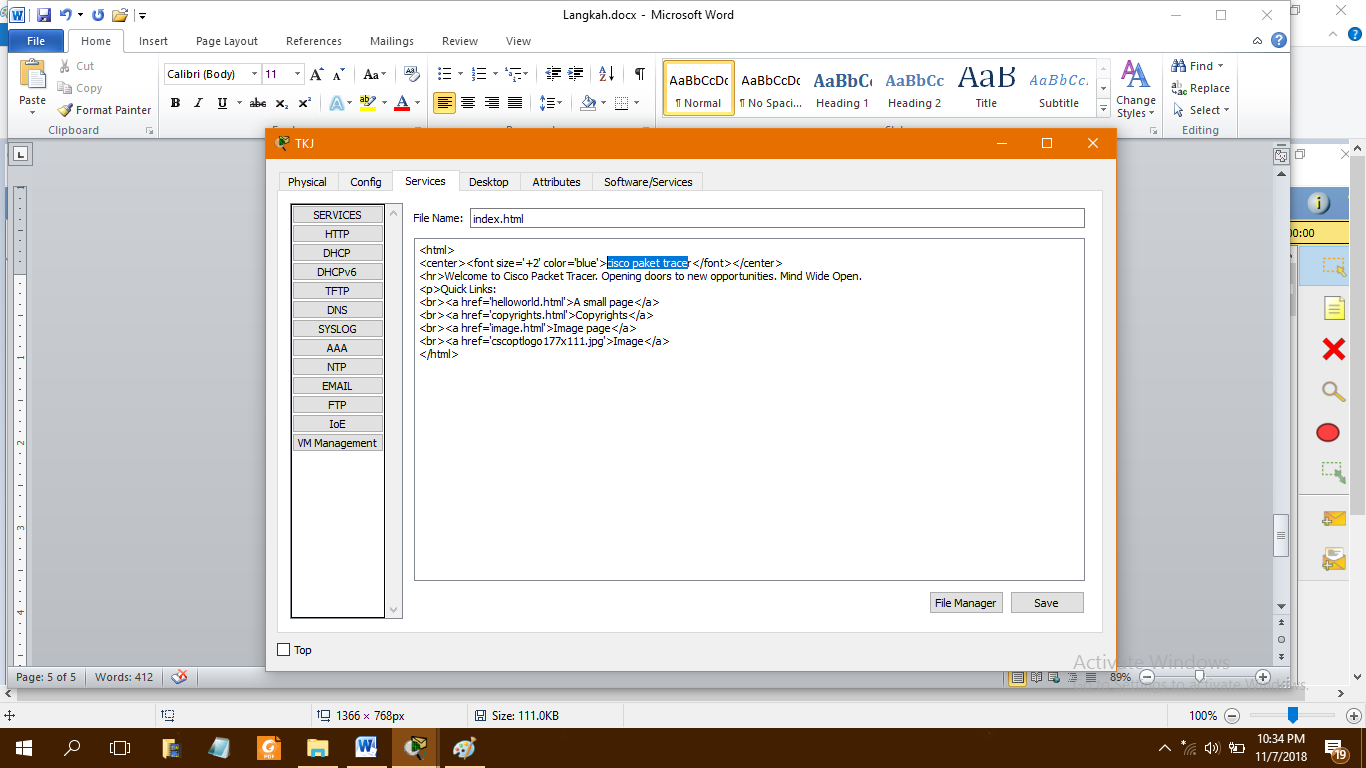Switch to the References ribbon tab
This screenshot has width=1366, height=768.
pos(314,41)
